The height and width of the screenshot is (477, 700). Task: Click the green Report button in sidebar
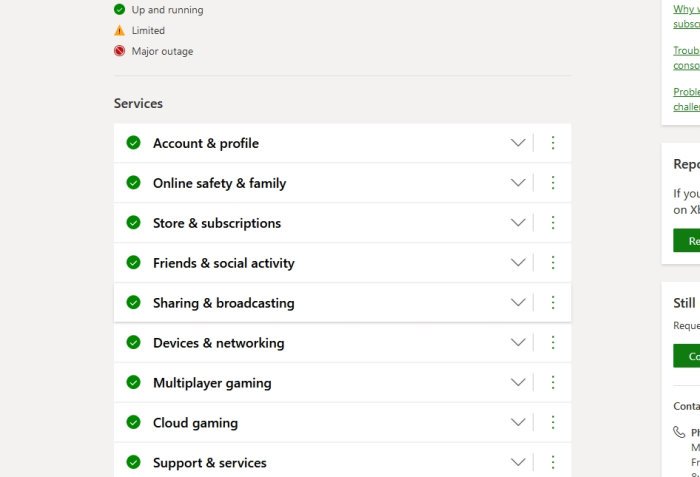pos(687,241)
